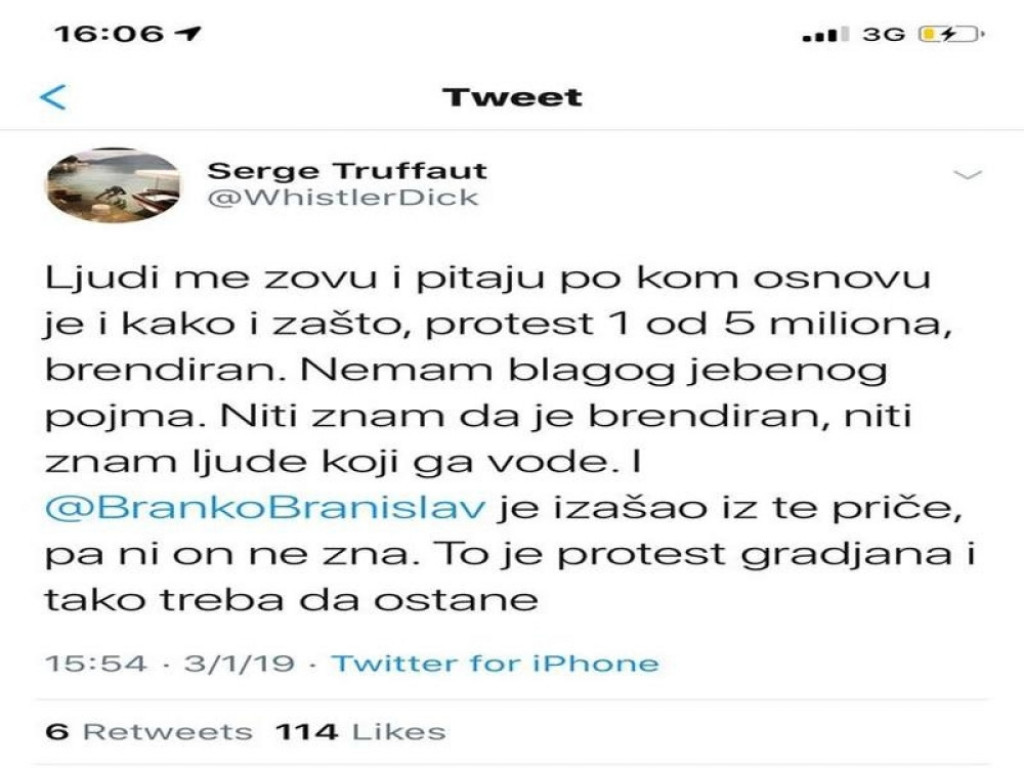Tap the cellular signal bars indicator
This screenshot has height=768, width=1024.
pyautogui.click(x=825, y=35)
